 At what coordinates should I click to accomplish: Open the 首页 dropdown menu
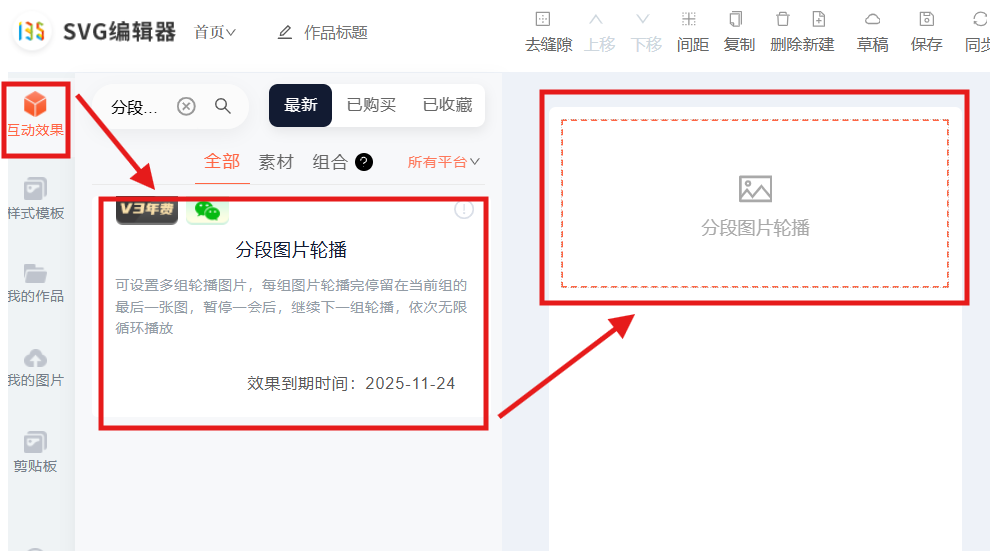coord(215,32)
